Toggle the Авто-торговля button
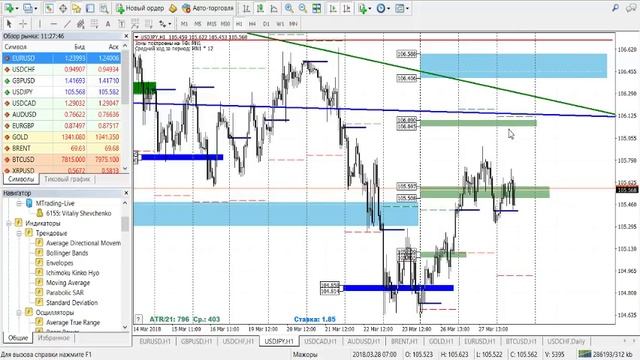Image resolution: width=640 pixels, height=360 pixels. point(208,8)
